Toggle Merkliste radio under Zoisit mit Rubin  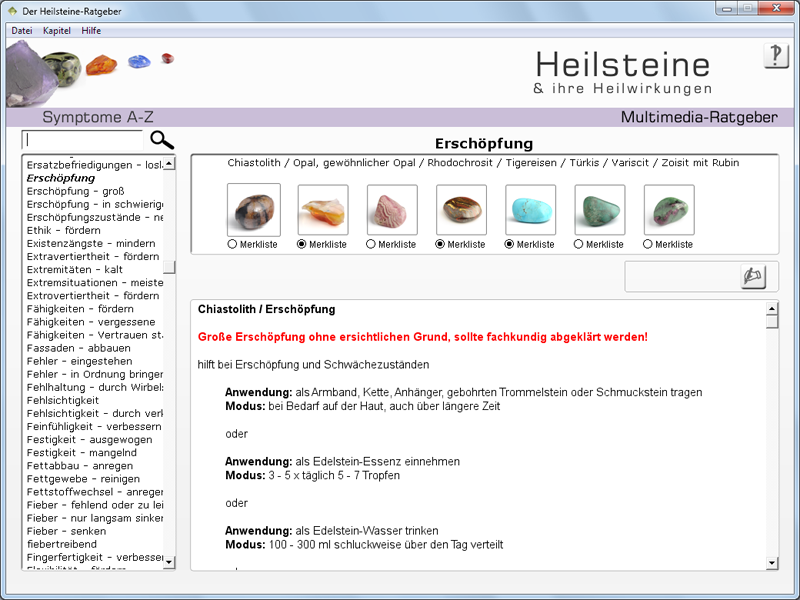649,244
